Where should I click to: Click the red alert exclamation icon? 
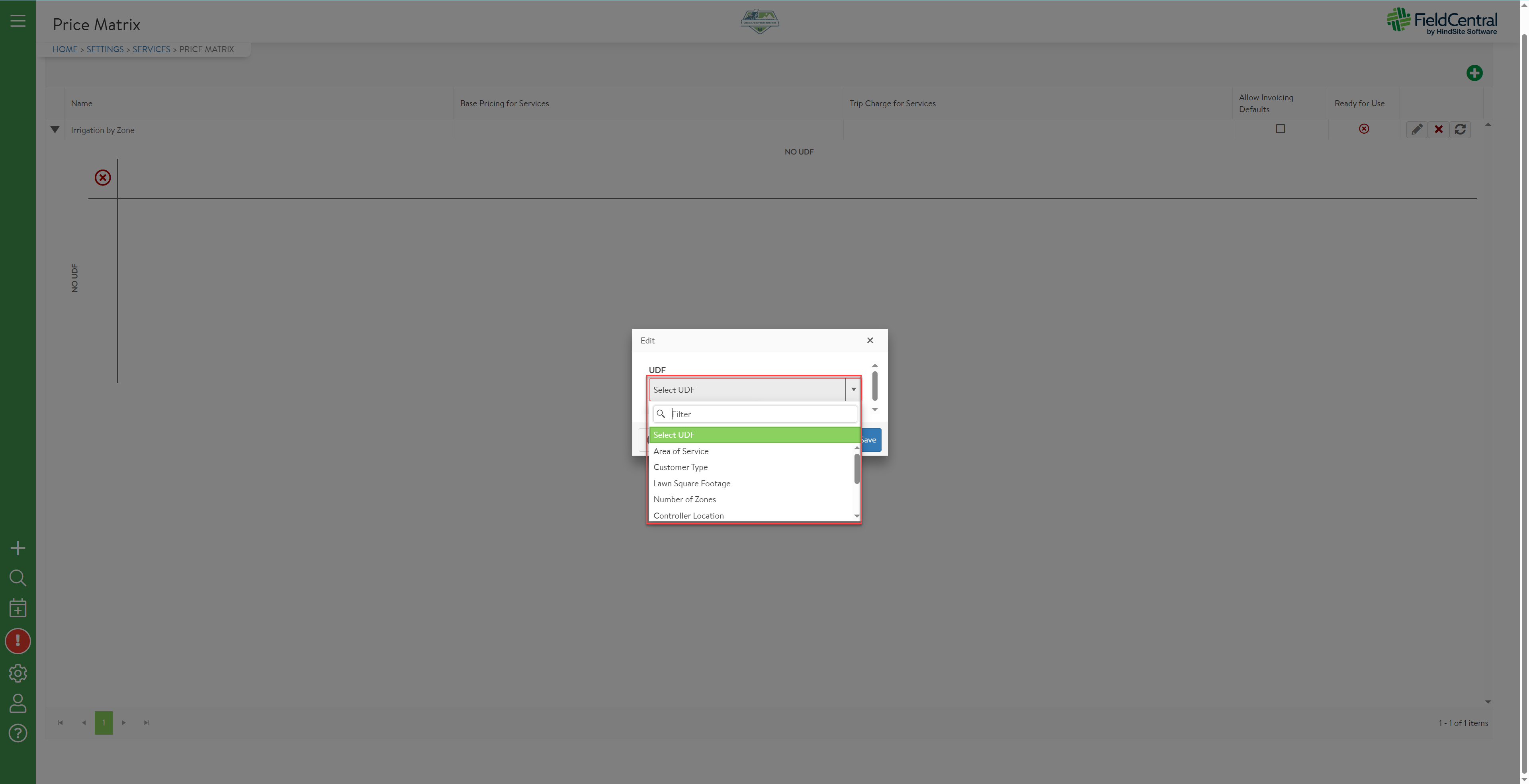[x=18, y=641]
